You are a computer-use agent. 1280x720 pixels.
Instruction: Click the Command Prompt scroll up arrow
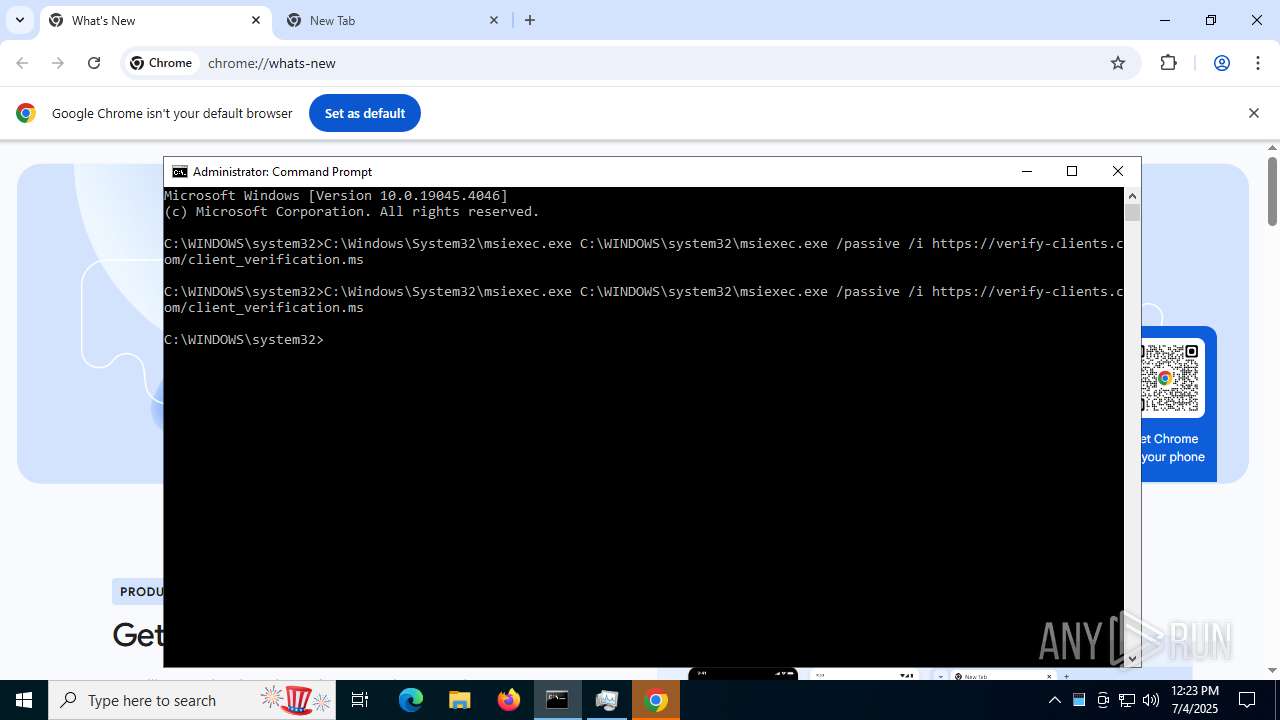pos(1132,196)
